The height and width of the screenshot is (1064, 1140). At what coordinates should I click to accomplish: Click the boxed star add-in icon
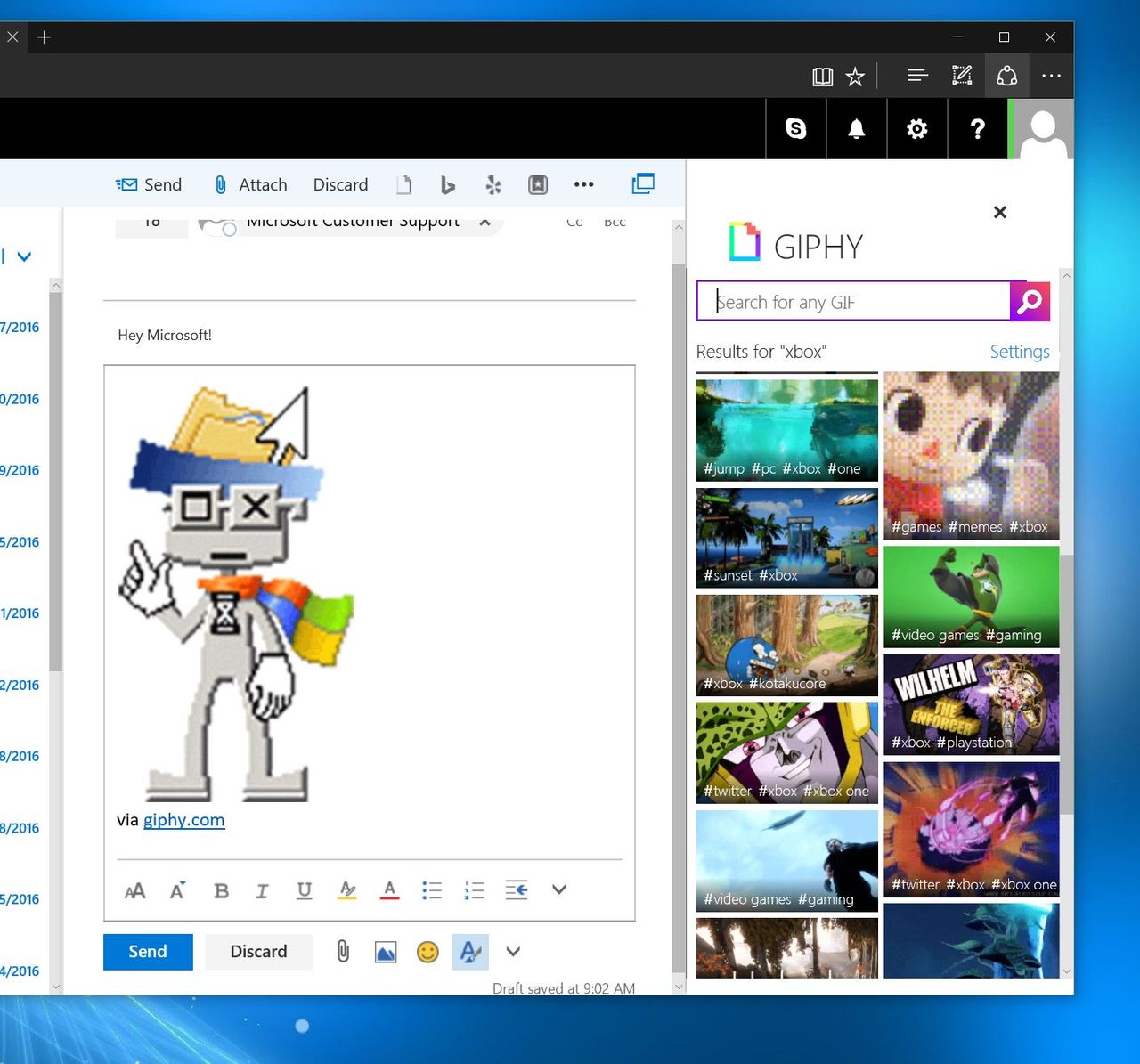pyautogui.click(x=538, y=184)
